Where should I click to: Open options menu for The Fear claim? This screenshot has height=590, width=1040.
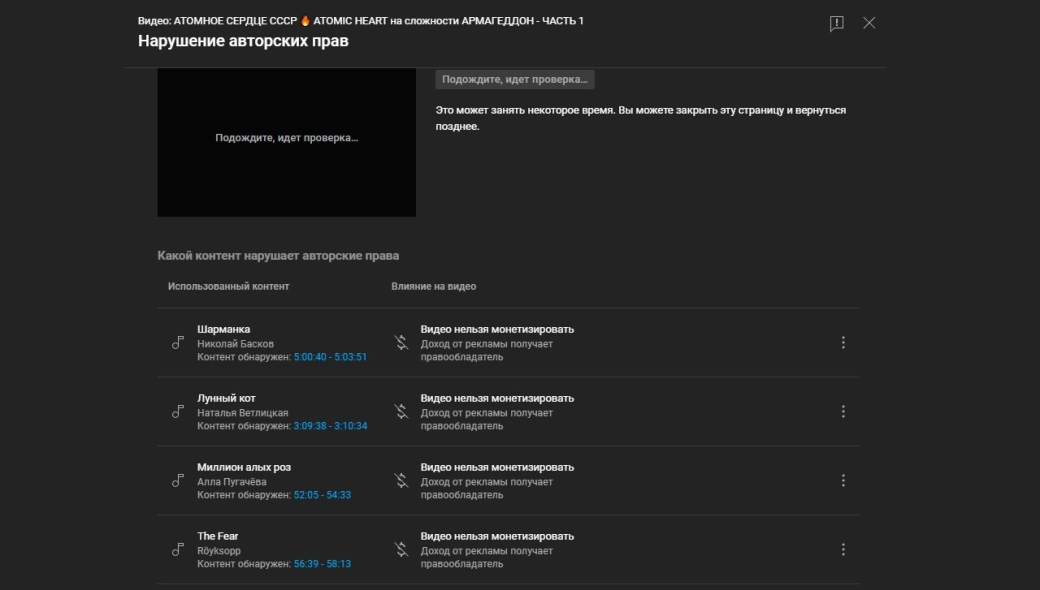[x=843, y=550]
